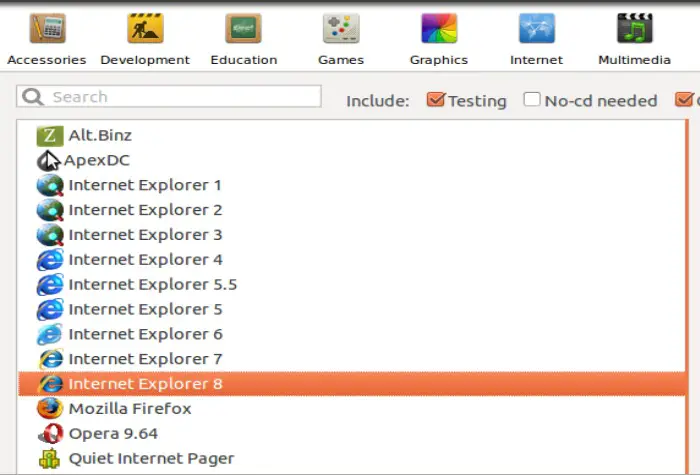Click the Internet Explorer 8 icon

50,384
